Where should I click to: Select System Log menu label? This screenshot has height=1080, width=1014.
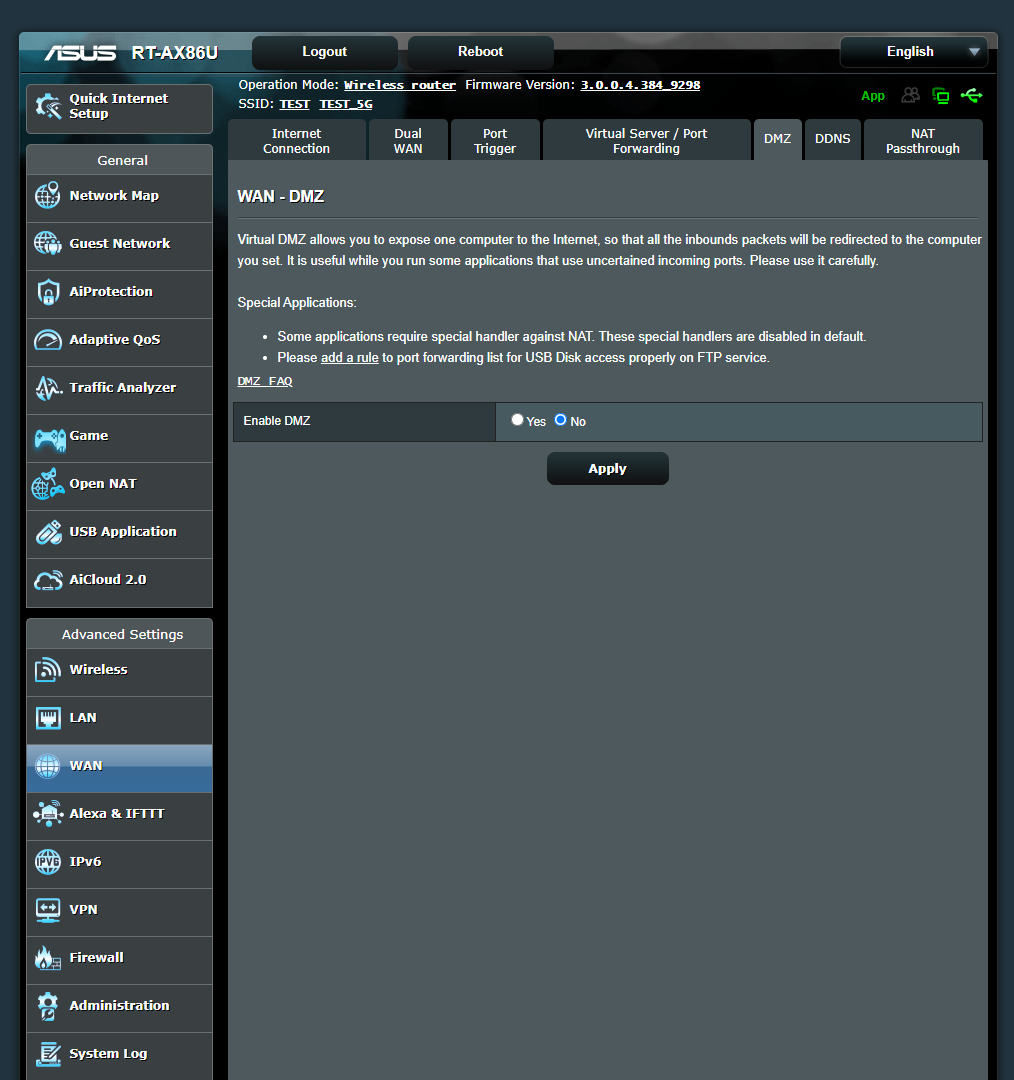coord(108,1054)
